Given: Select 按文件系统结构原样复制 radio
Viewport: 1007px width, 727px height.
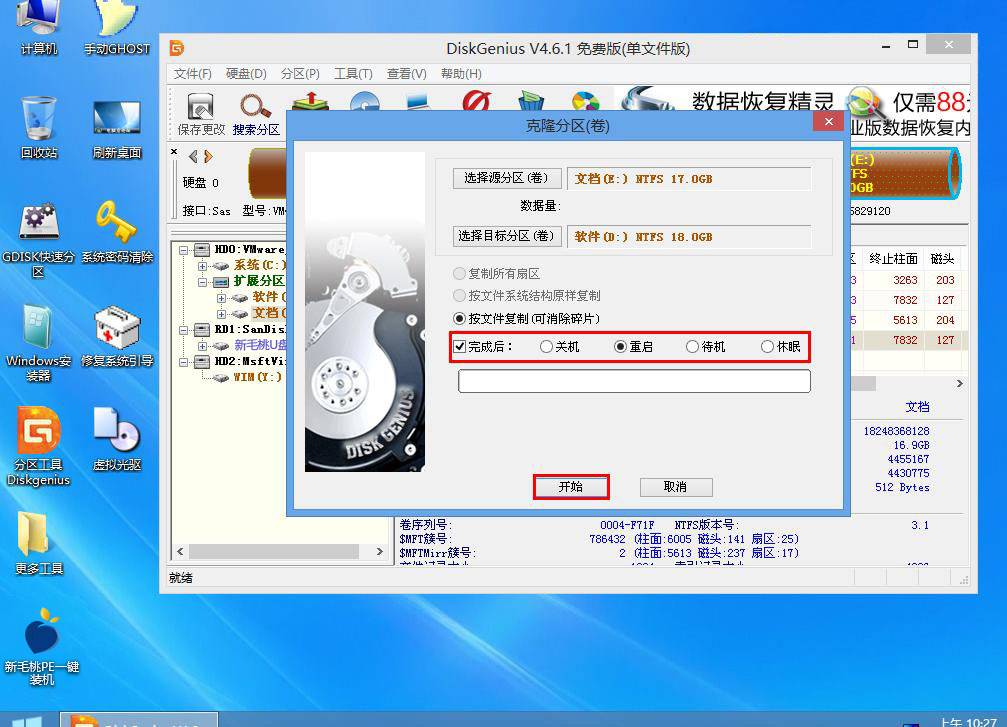Looking at the screenshot, I should [459, 295].
